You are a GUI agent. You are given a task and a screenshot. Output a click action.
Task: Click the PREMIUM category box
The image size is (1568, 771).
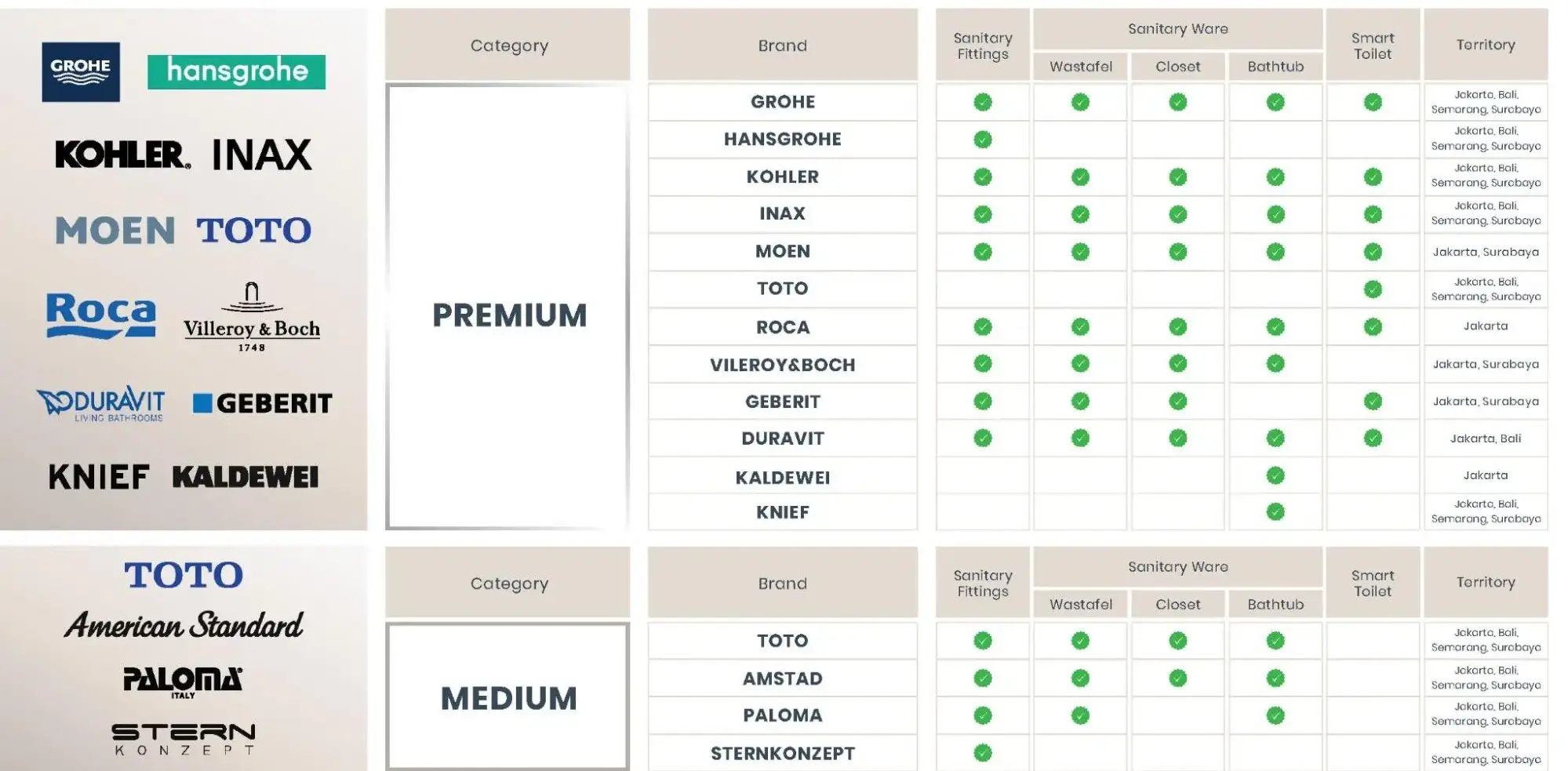[x=508, y=307]
